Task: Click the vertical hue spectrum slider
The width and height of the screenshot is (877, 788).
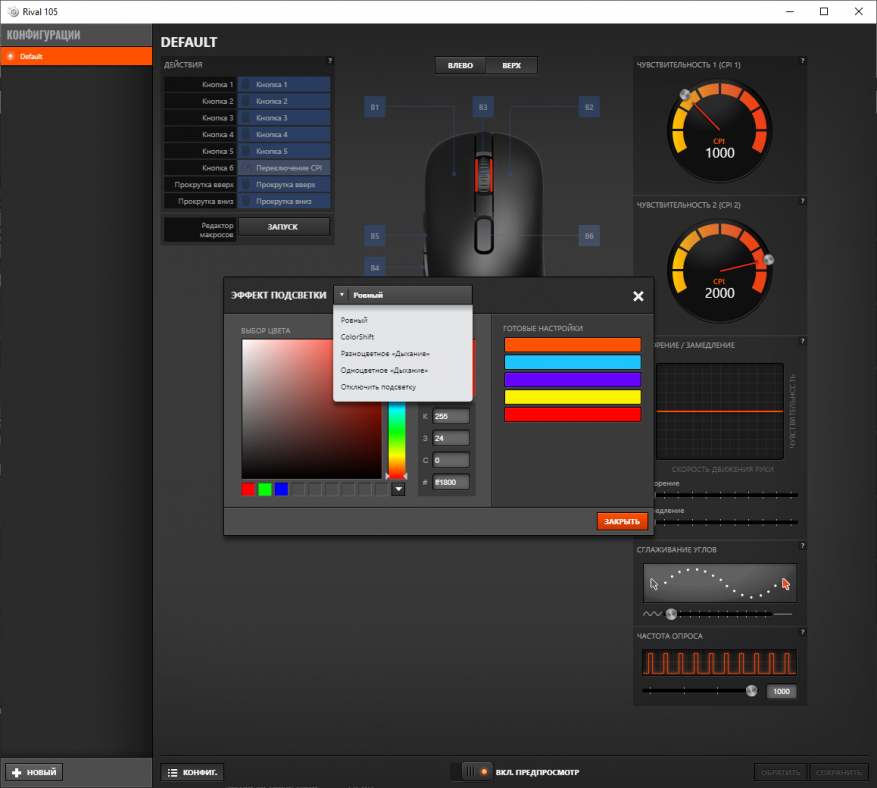Action: pyautogui.click(x=397, y=439)
